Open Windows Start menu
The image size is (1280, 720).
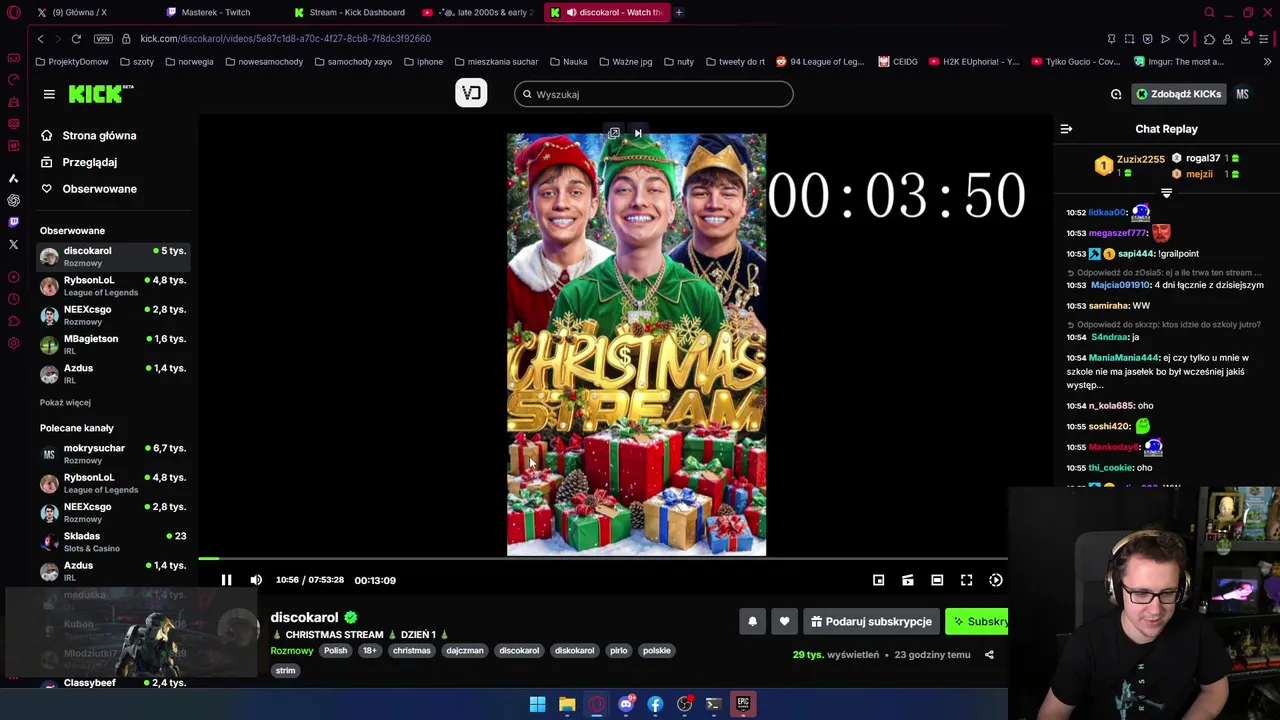tap(537, 704)
